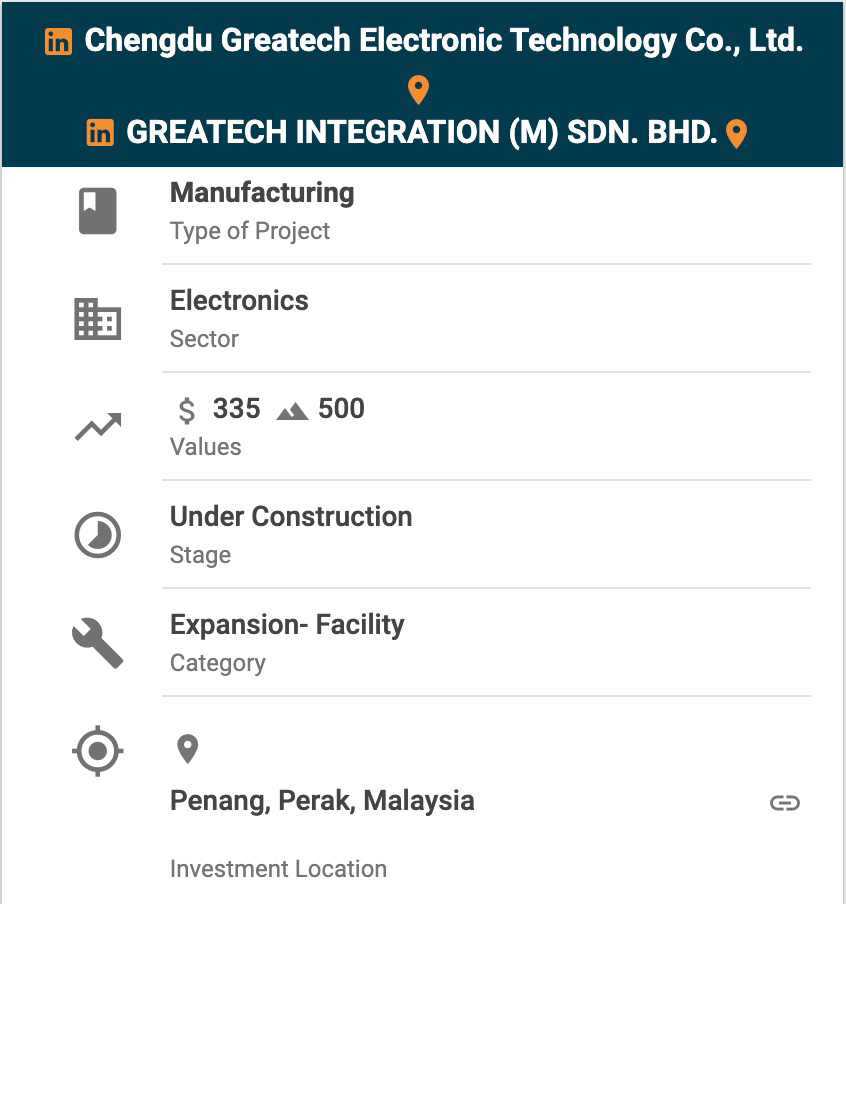Image resolution: width=846 pixels, height=1104 pixels.
Task: Open LinkedIn page for Chengdu Greatech
Action: [59, 41]
